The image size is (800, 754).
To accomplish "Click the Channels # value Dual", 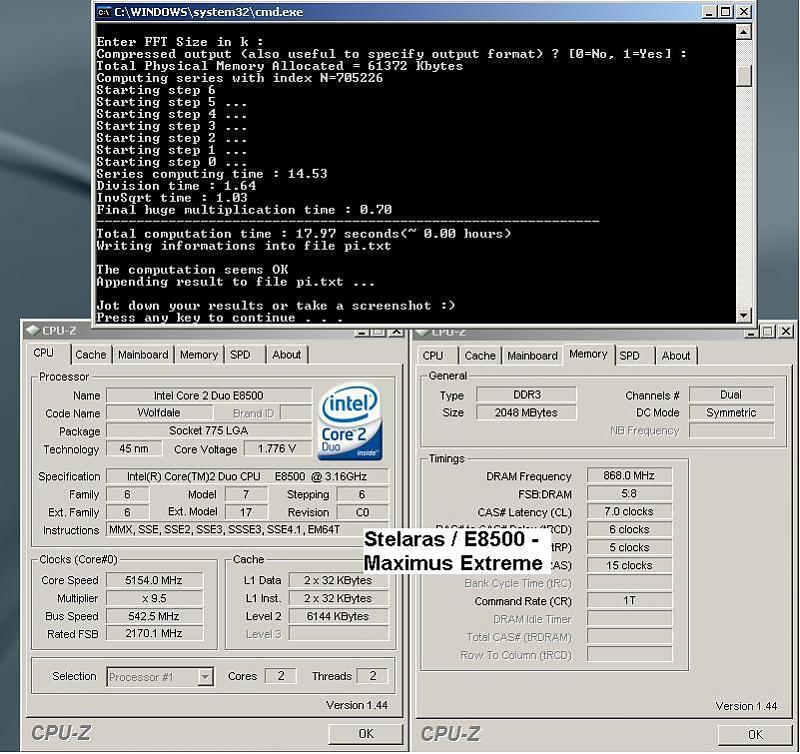I will (x=731, y=394).
